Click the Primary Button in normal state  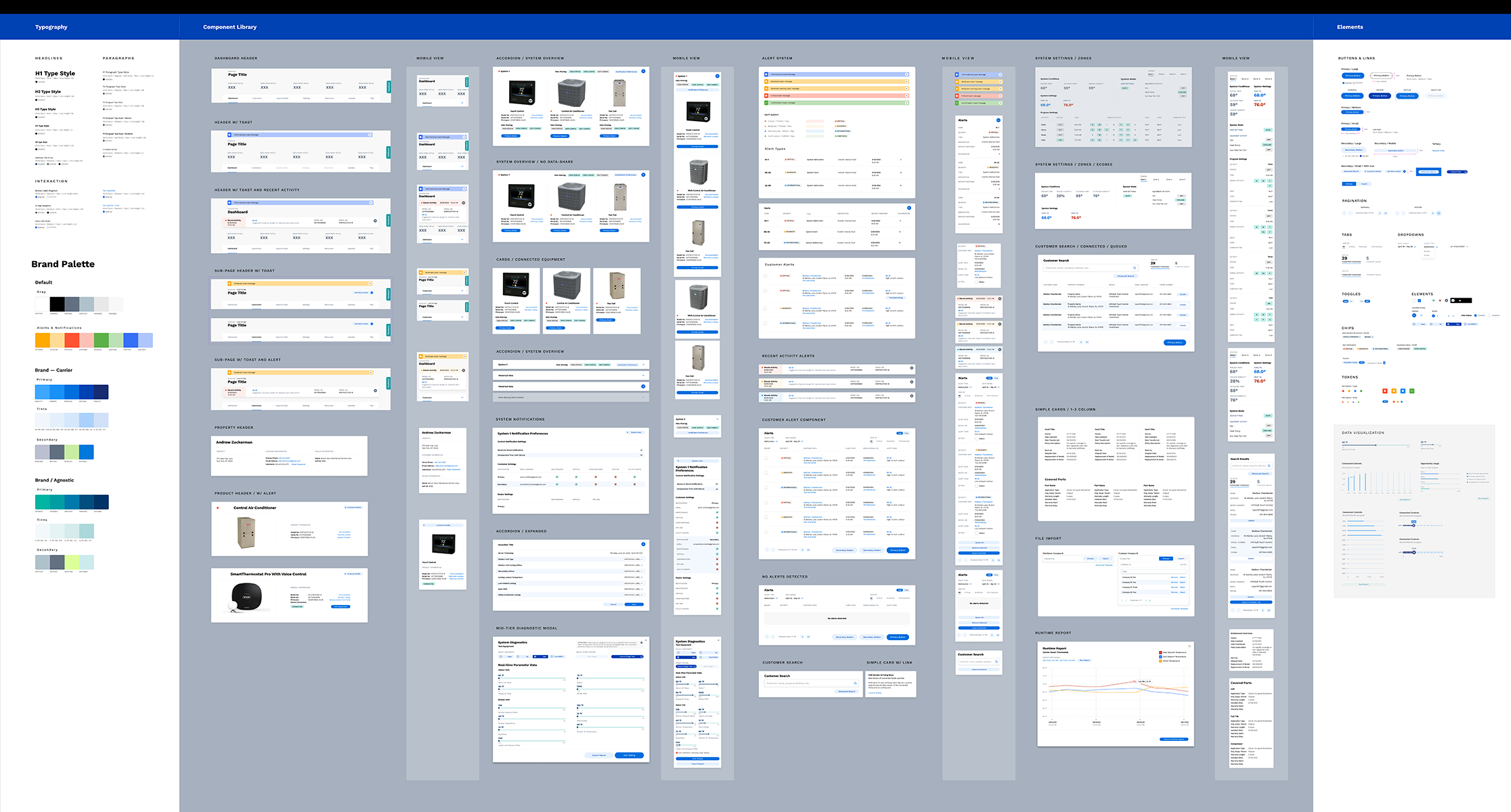(1352, 96)
